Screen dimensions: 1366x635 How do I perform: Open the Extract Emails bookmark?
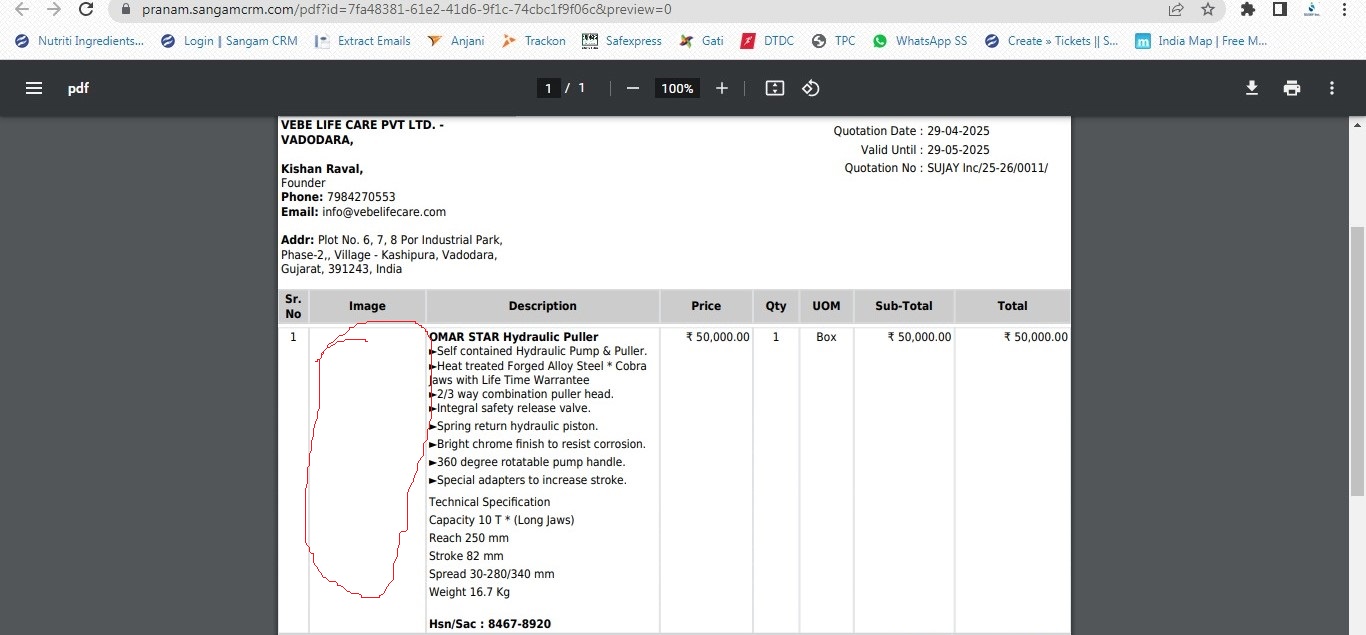tap(363, 41)
